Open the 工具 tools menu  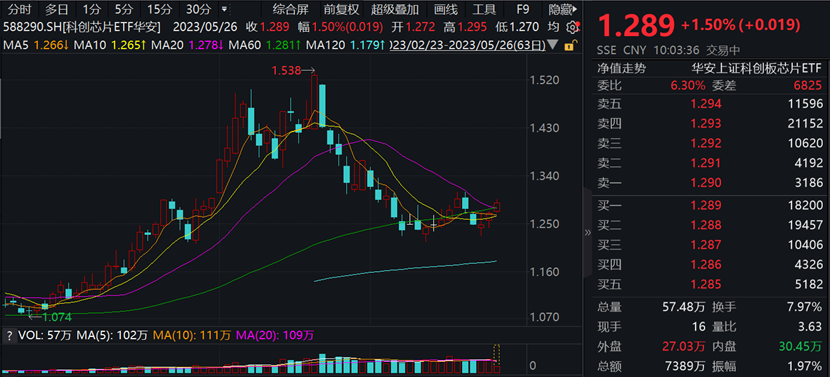tap(484, 9)
